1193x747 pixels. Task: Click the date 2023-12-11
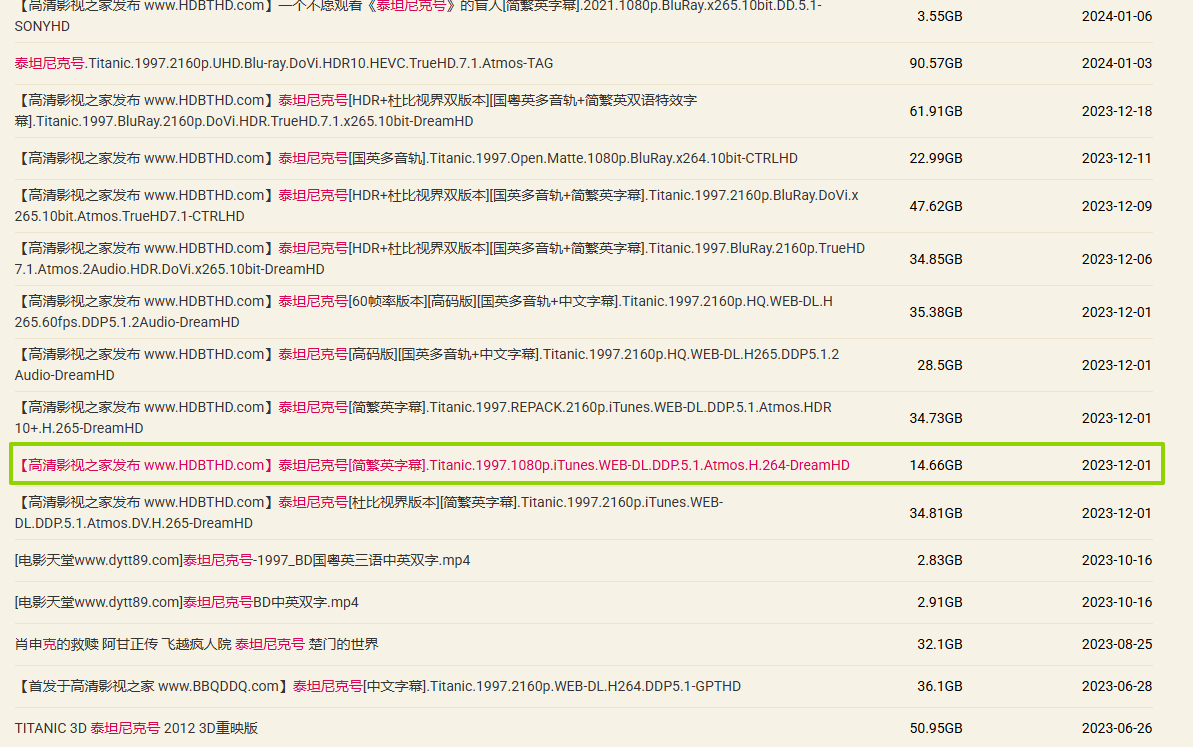coord(1117,158)
